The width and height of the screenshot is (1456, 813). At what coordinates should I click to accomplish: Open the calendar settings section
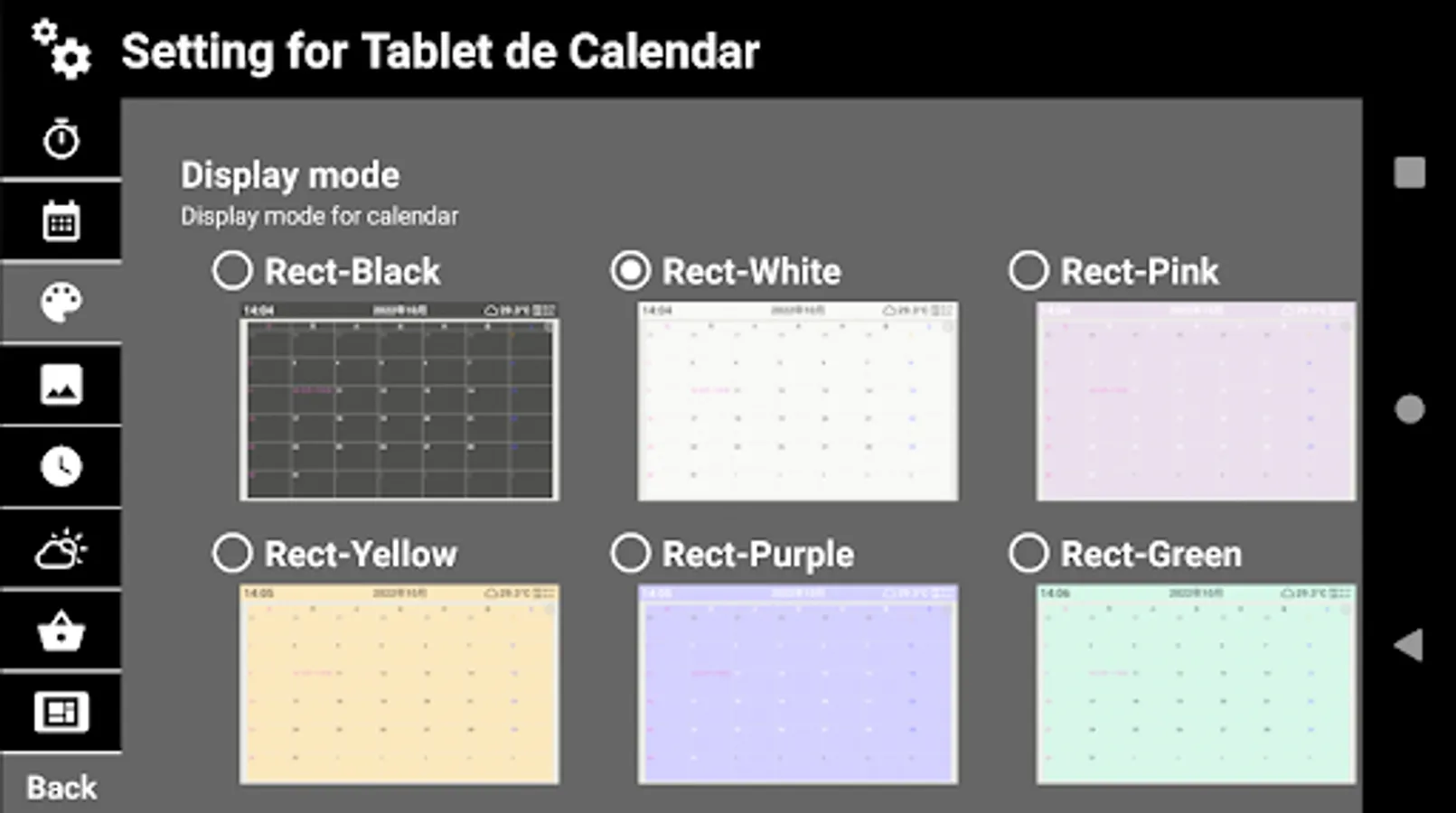click(60, 220)
